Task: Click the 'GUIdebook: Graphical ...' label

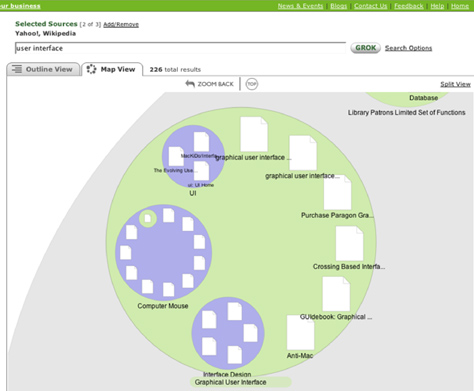Action: (x=336, y=317)
